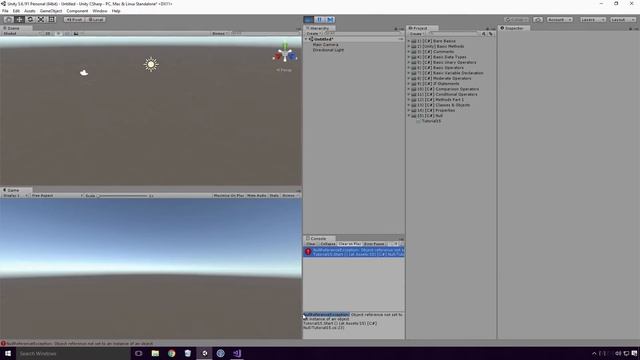Viewport: 640px width, 360px height.
Task: Toggle Console Error Pause
Action: pos(374,244)
